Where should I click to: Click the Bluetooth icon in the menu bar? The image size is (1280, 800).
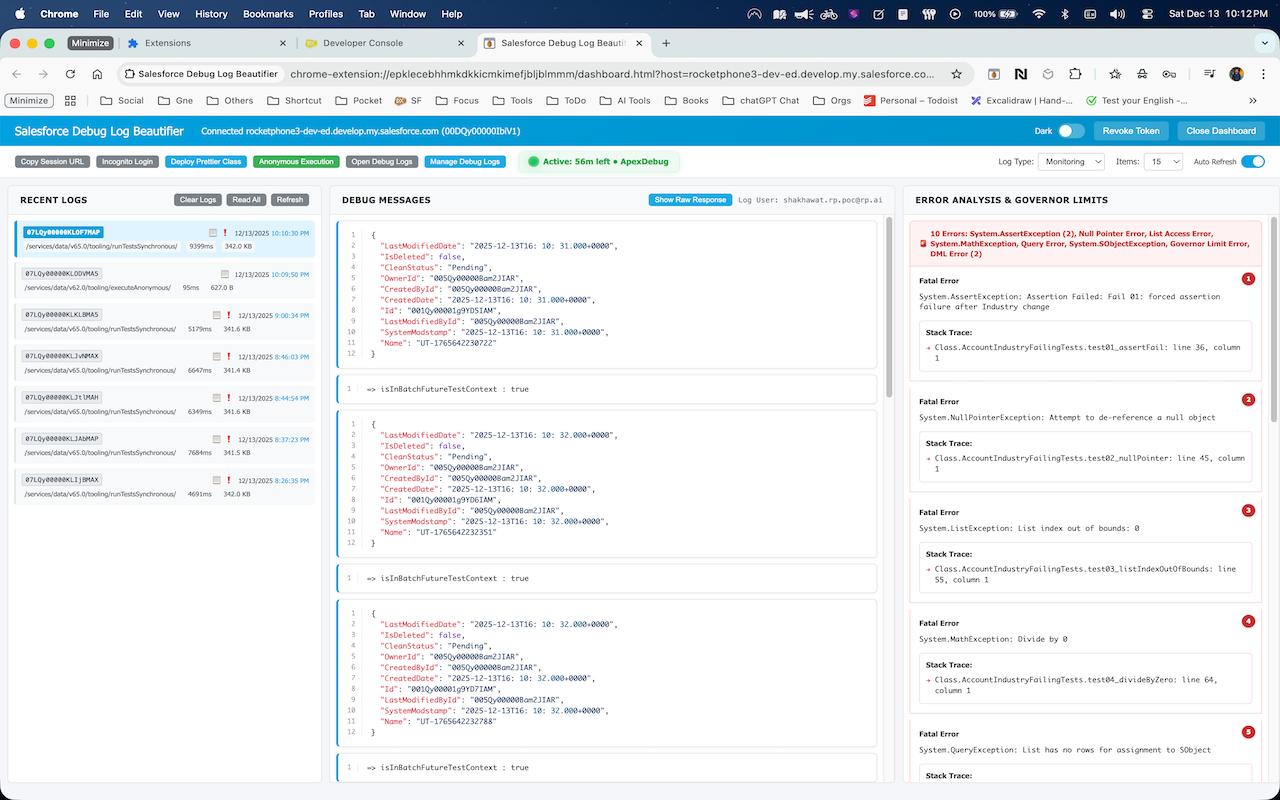[x=1063, y=14]
